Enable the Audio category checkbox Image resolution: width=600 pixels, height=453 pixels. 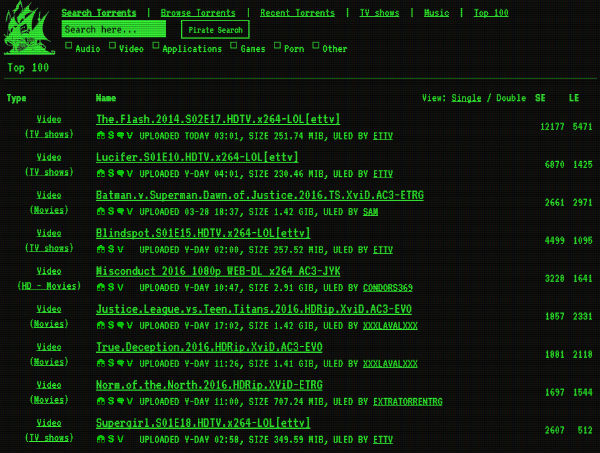point(68,46)
